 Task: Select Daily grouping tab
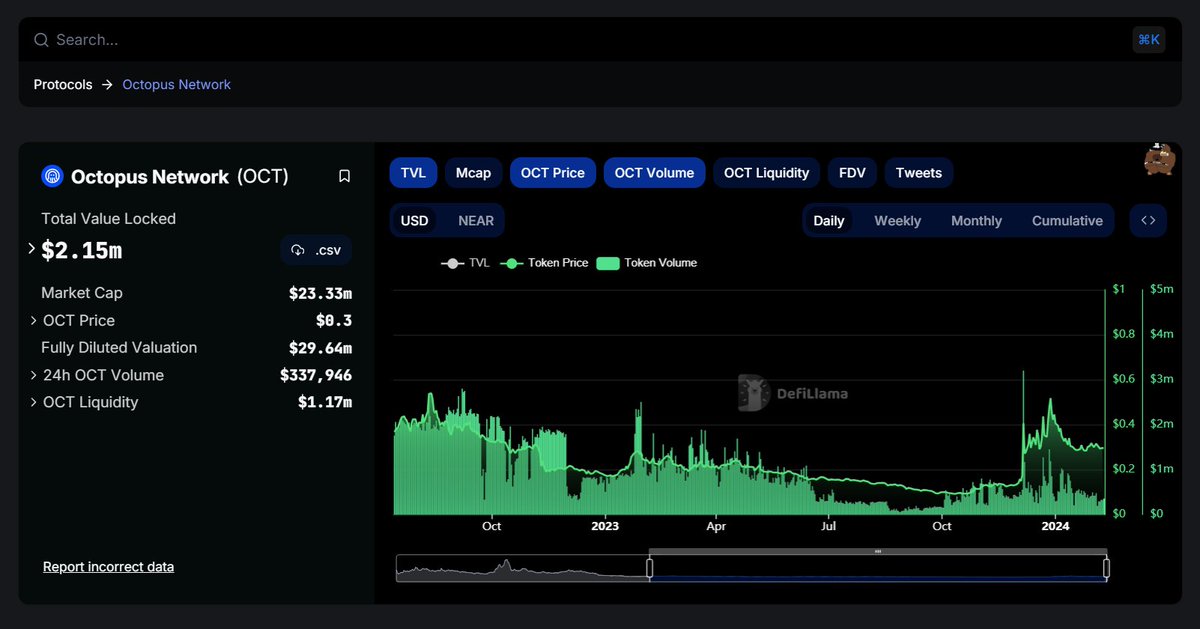coord(828,221)
